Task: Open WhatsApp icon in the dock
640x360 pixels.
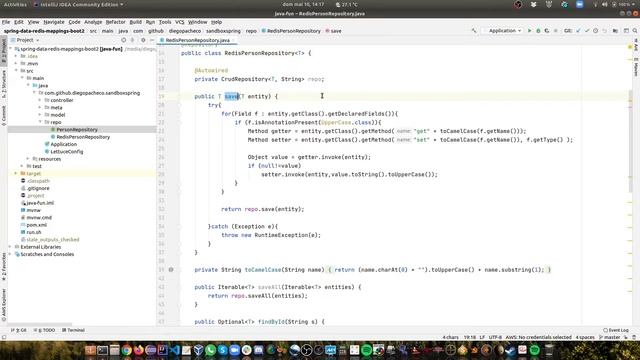Action: tap(211, 350)
